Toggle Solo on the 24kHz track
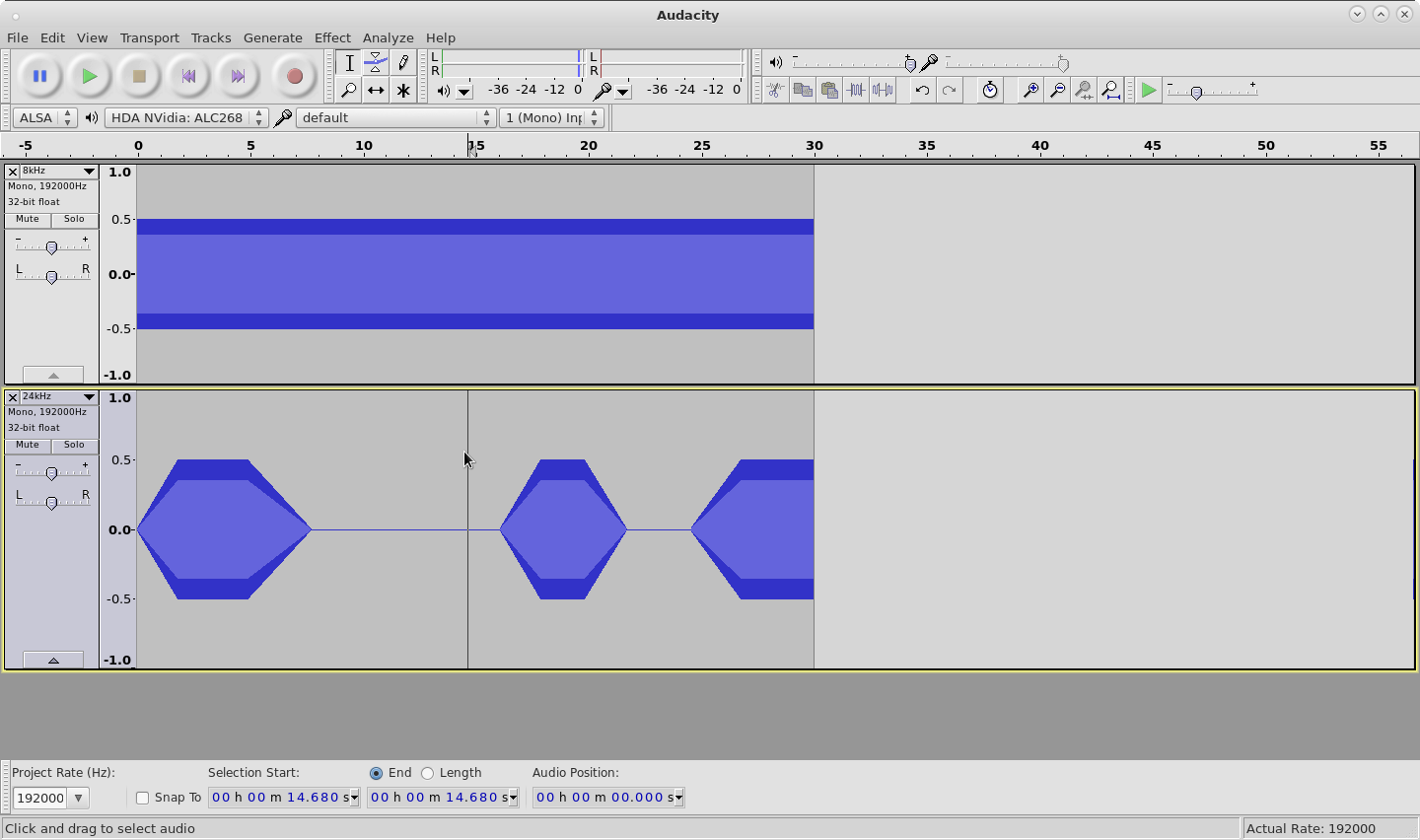Image resolution: width=1420 pixels, height=840 pixels. coord(74,446)
